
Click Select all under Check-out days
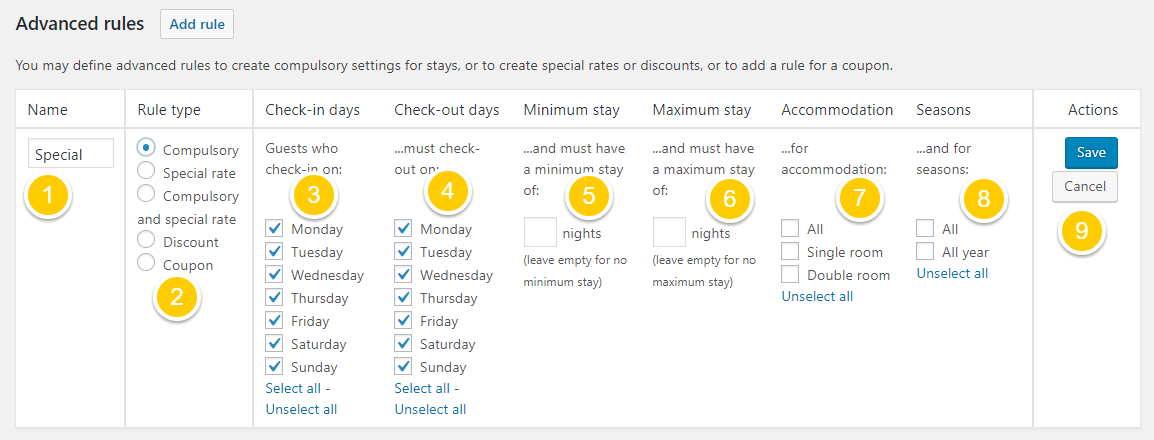click(x=422, y=388)
